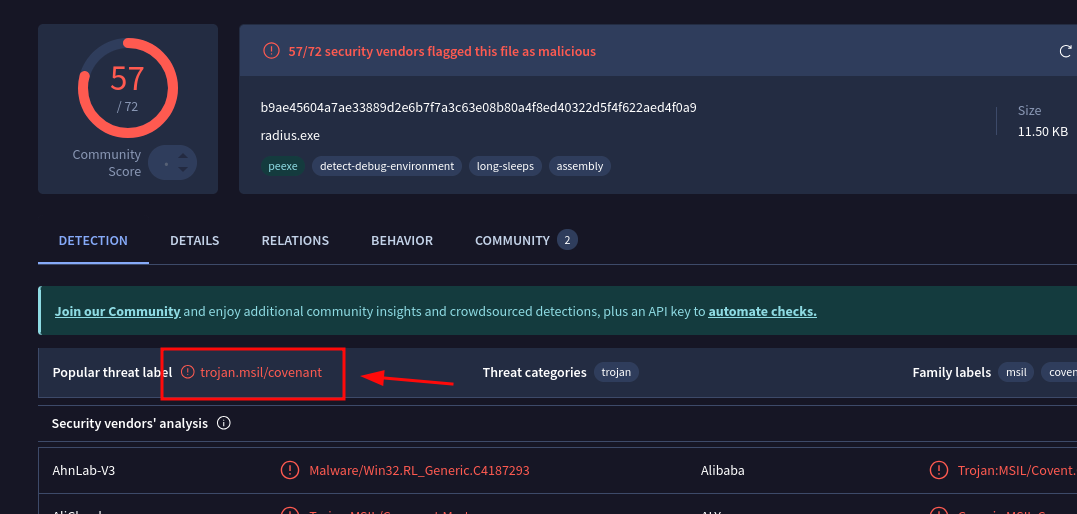Viewport: 1077px width, 514px height.
Task: Click the malicious alert icon in banner
Action: [x=271, y=51]
